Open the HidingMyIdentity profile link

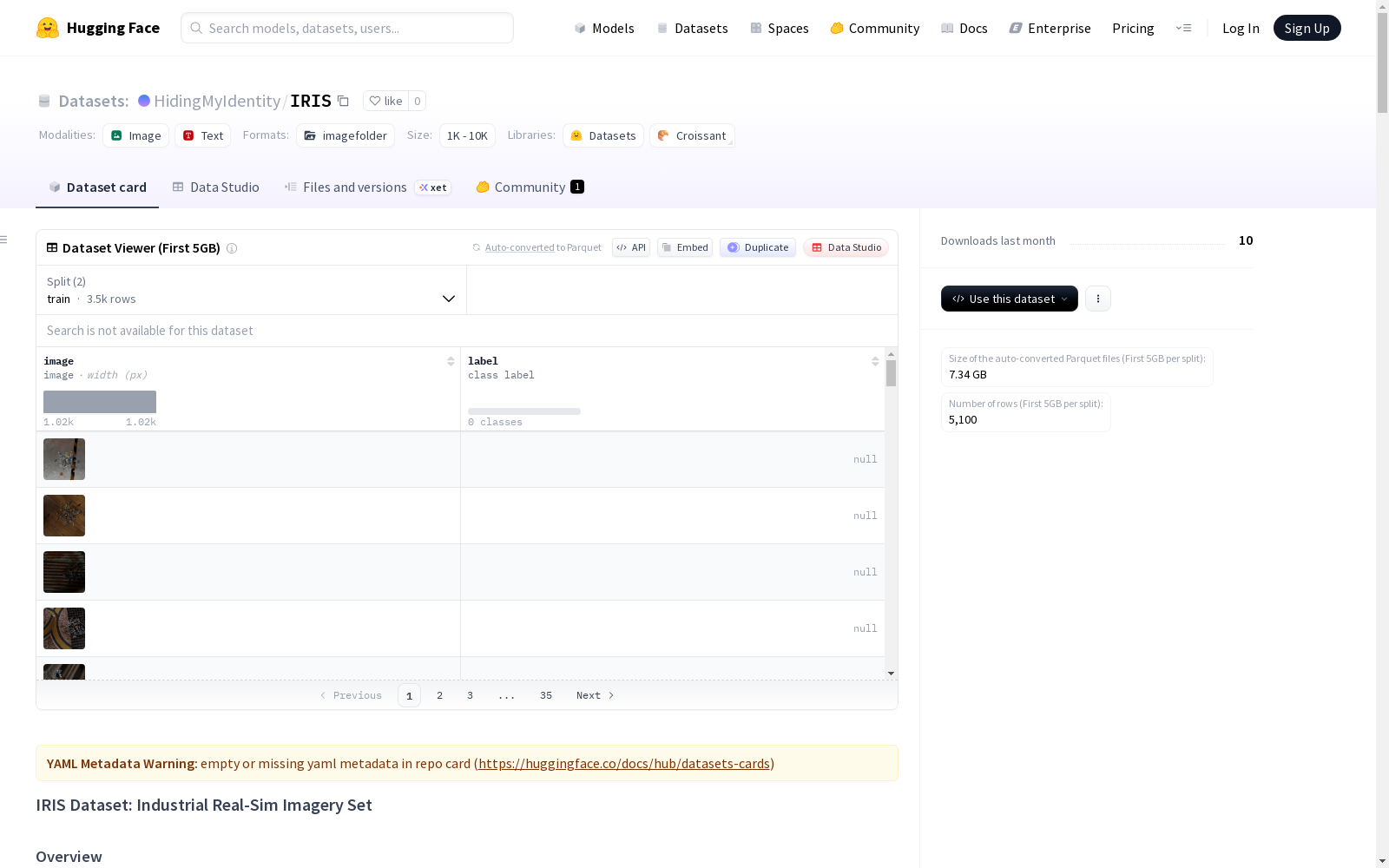point(217,101)
